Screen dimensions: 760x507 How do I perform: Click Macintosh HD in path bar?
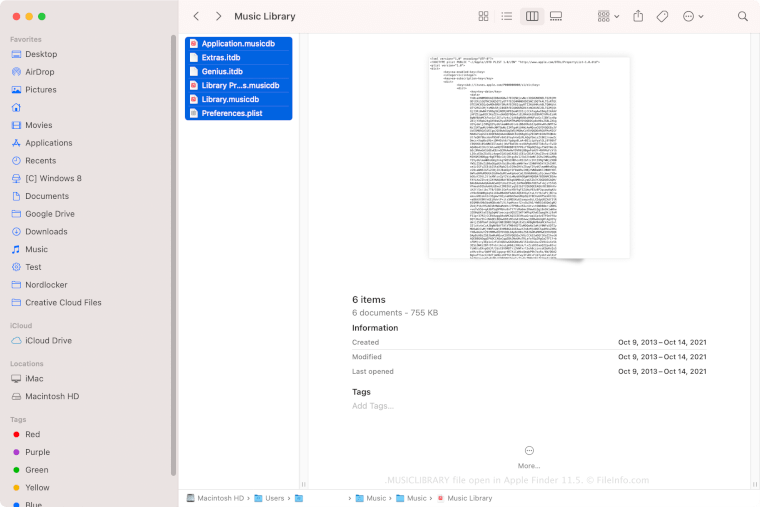(216, 498)
